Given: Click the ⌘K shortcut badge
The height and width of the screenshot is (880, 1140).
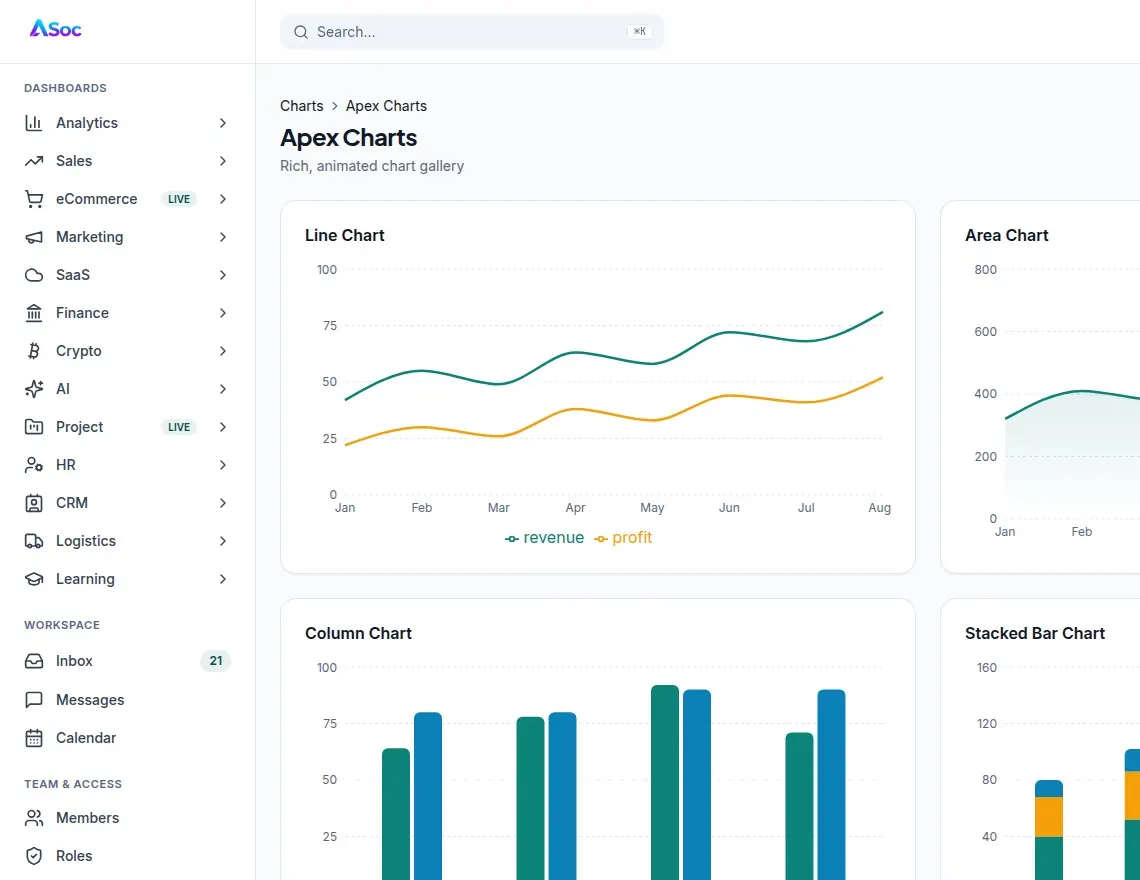Looking at the screenshot, I should point(640,32).
